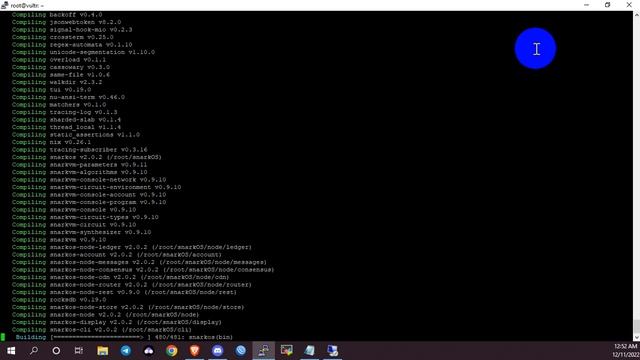Click the 'snarkos-node-consensus' line
The image size is (640, 360).
143,270
